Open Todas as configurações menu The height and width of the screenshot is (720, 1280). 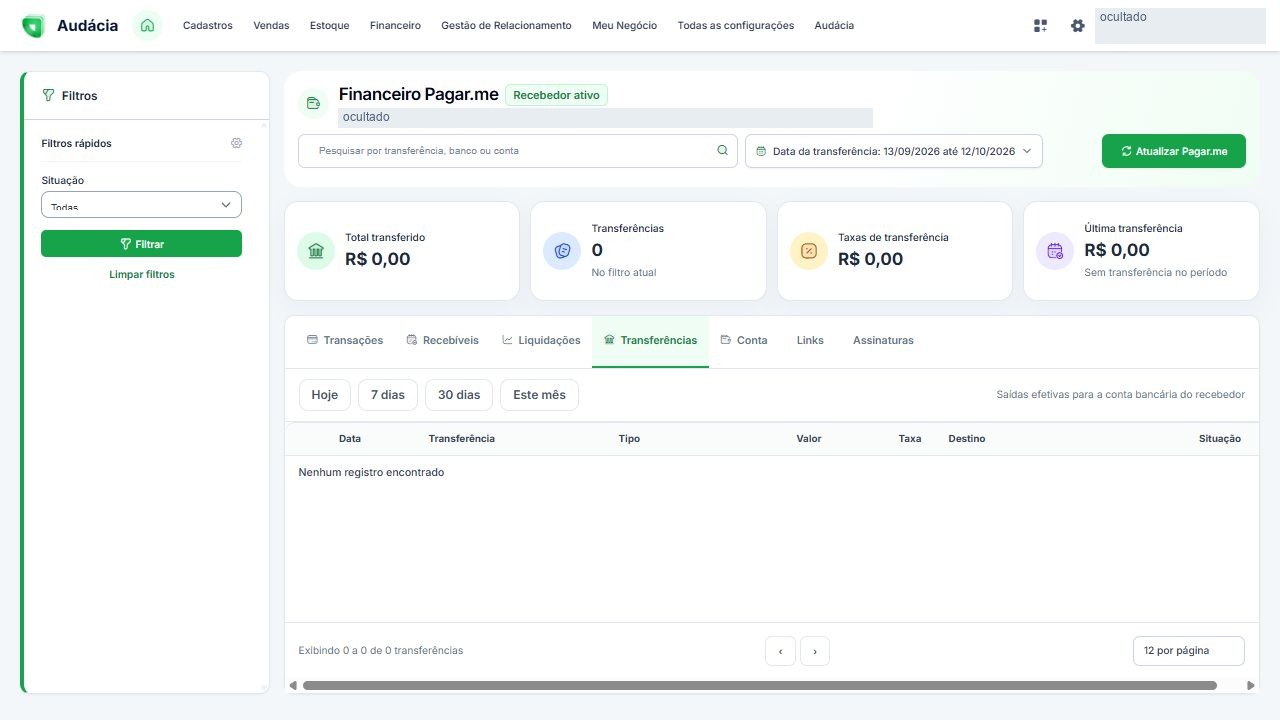point(736,26)
